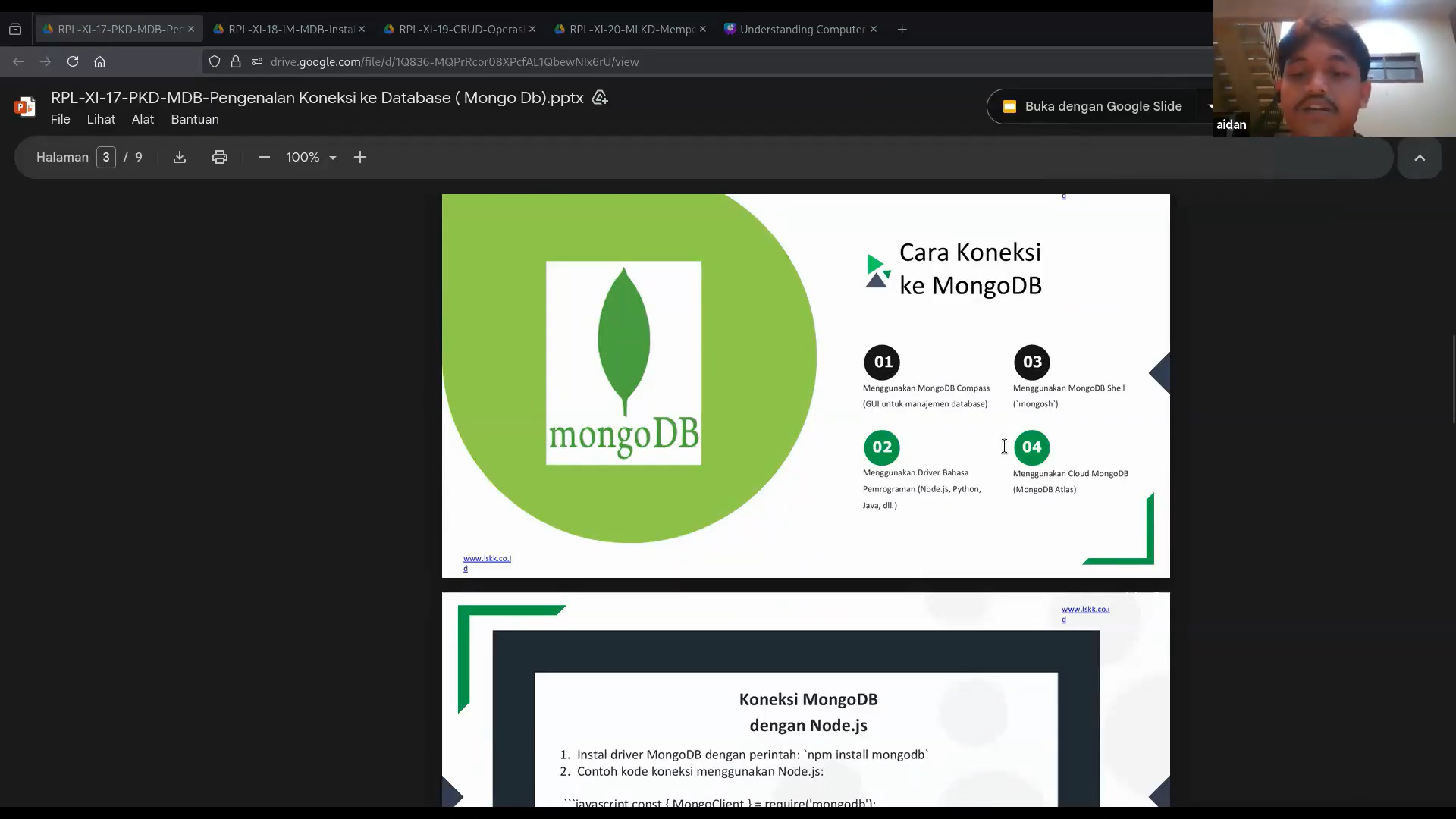Click the page number input field

pos(106,157)
